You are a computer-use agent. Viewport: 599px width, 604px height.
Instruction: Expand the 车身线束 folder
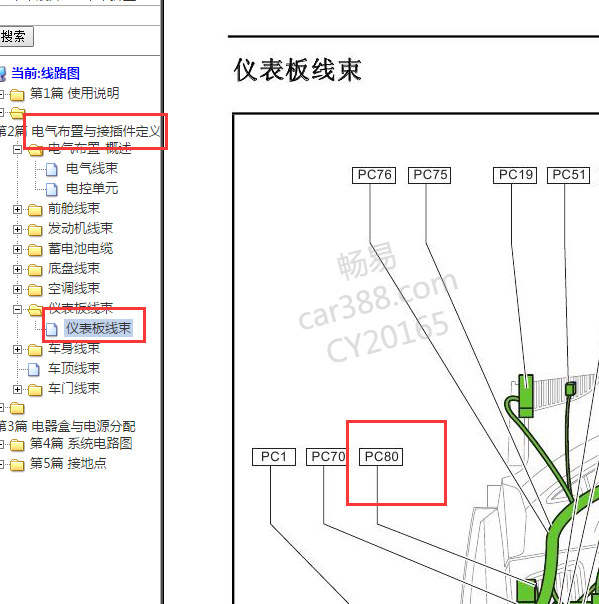point(17,349)
